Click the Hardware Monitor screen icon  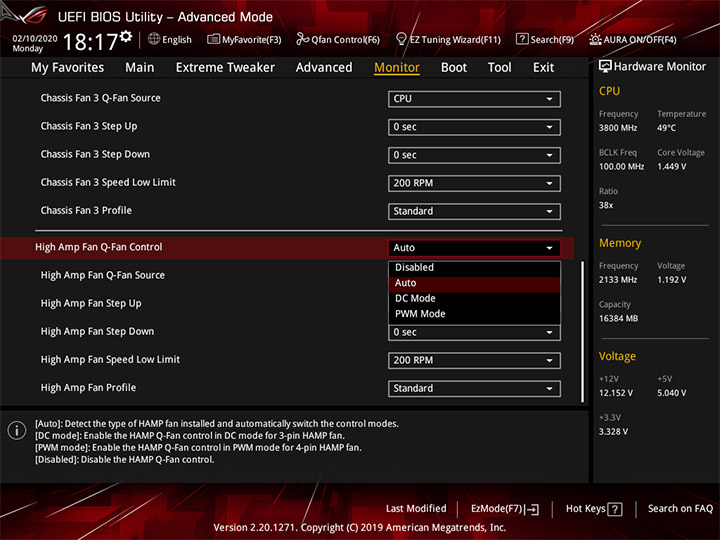(x=605, y=67)
